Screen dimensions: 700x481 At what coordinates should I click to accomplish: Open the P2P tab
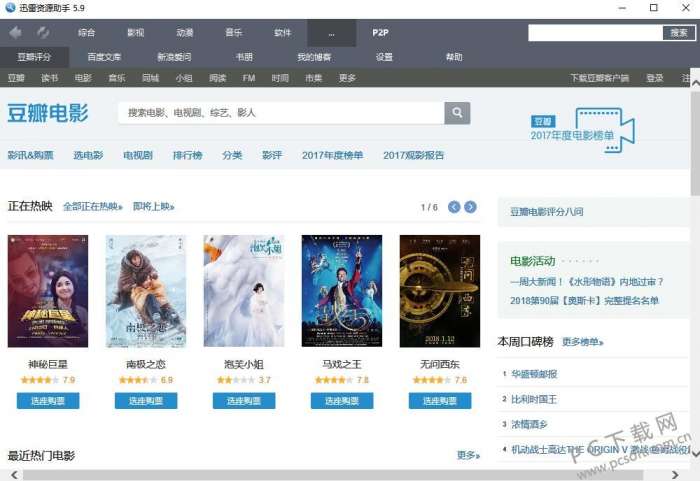click(x=380, y=33)
